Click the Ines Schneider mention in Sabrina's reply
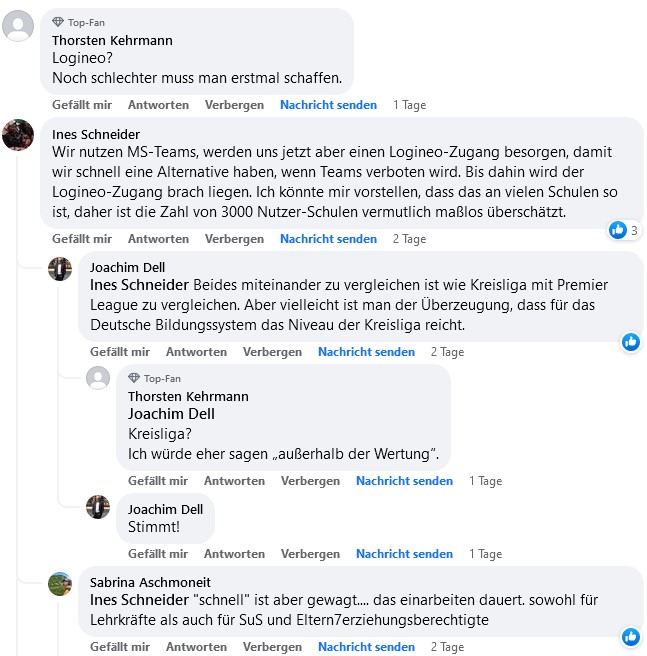The height and width of the screenshot is (656, 647). [x=139, y=600]
